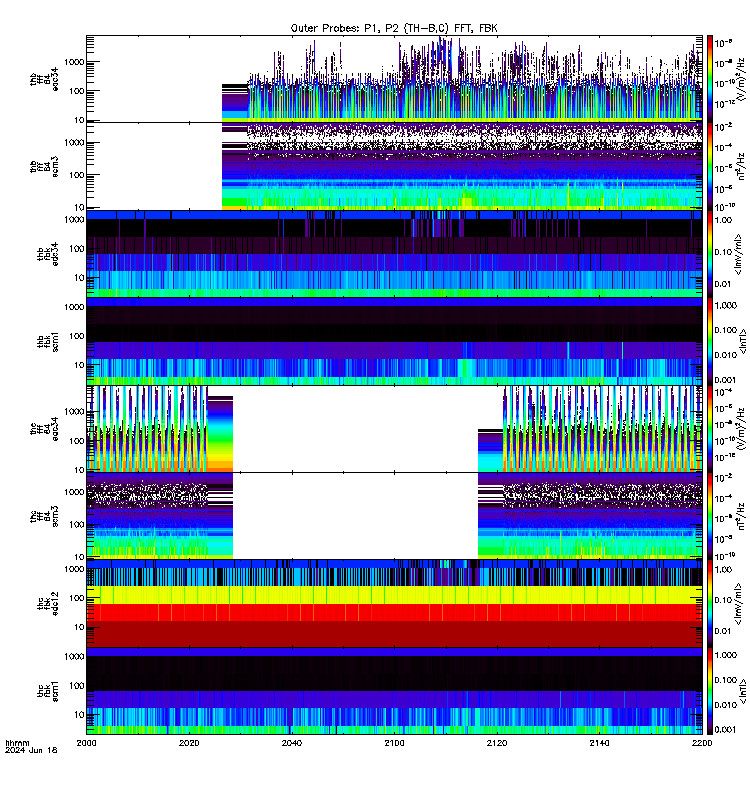Image resolution: width=750 pixels, height=800 pixels.
Task: Click the color bar beside the thc scm1 FBK panel
Action: [x=709, y=691]
